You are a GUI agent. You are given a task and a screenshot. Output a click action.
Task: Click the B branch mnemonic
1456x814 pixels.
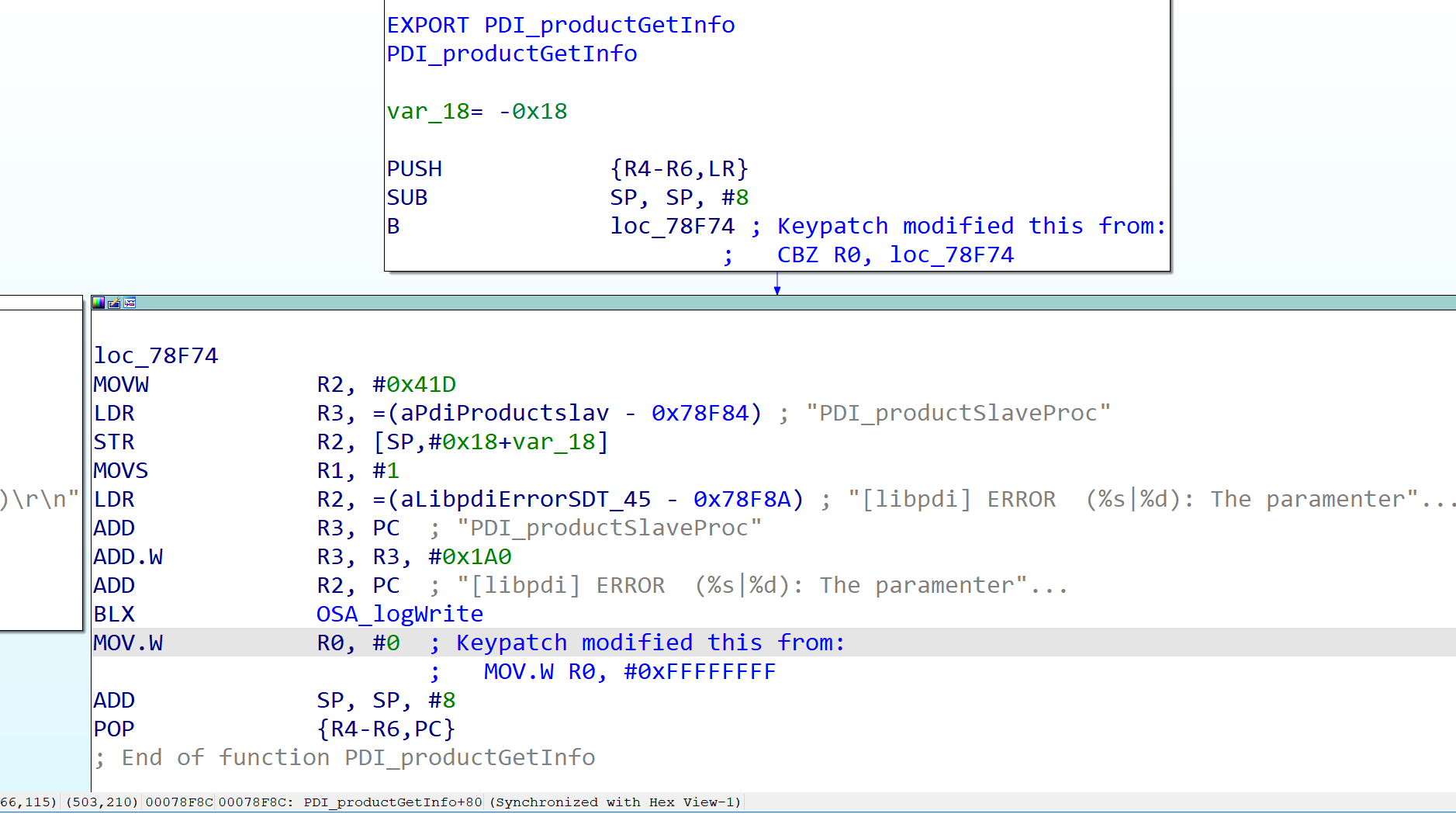pos(393,226)
